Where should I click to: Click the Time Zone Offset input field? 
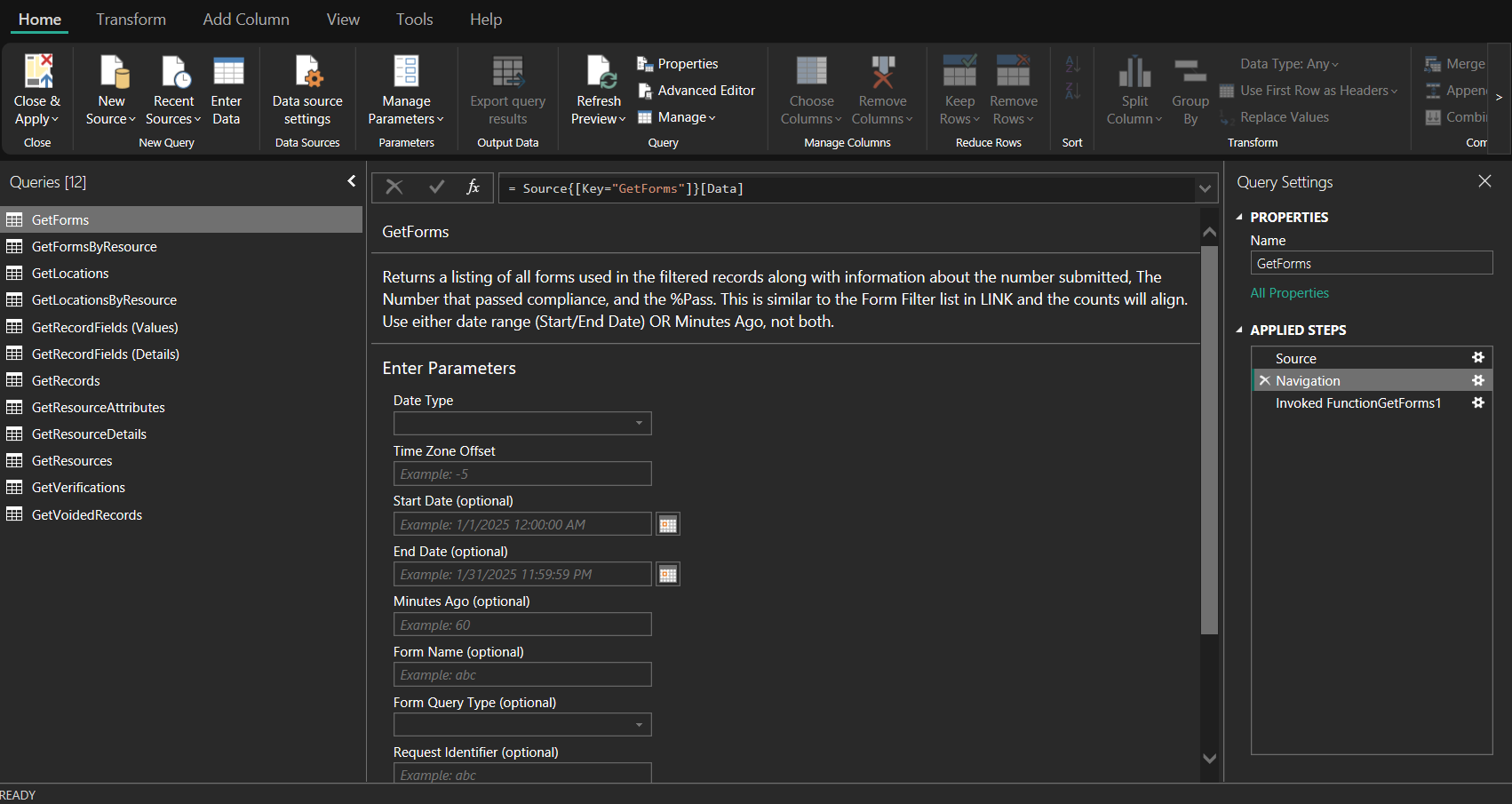coord(522,474)
